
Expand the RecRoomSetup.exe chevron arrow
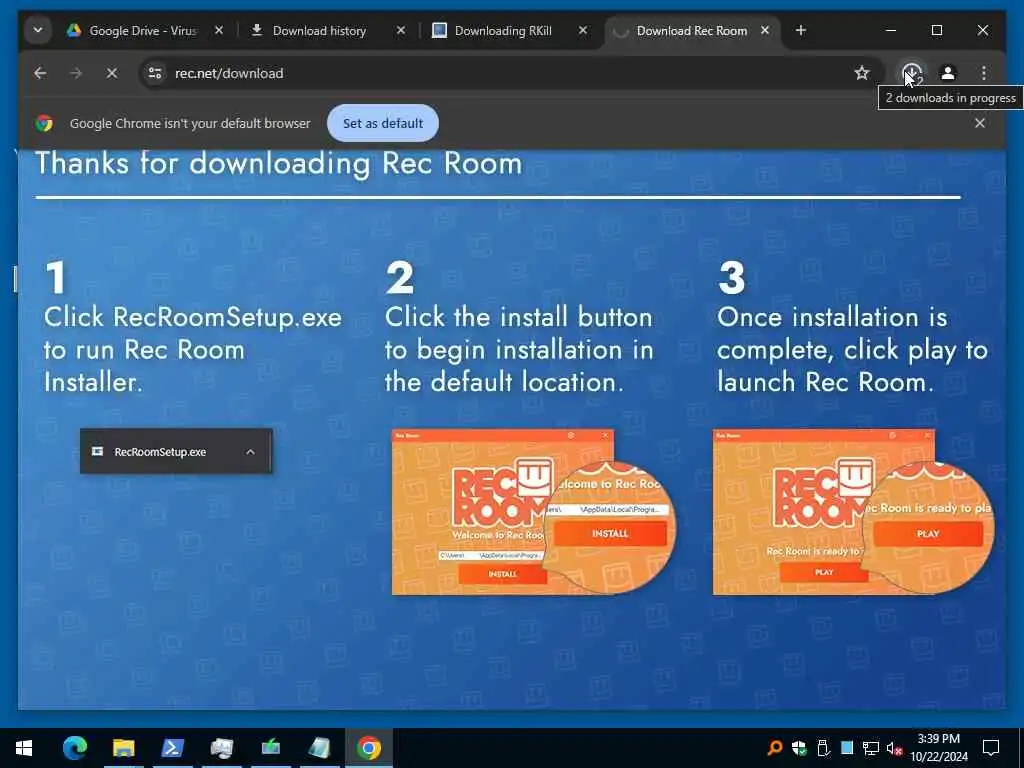250,452
